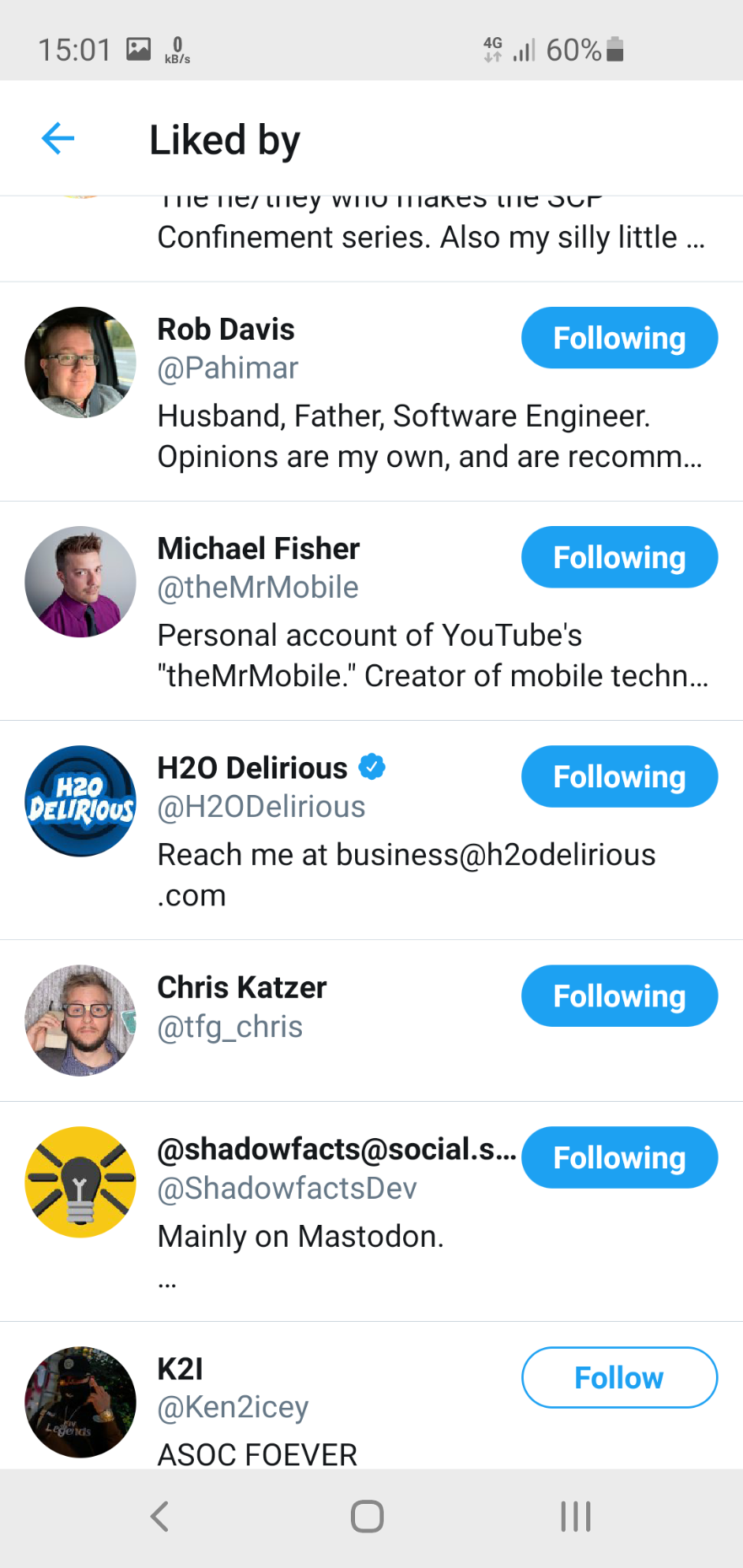This screenshot has height=1568, width=743.
Task: Toggle Following for Michael Fisher
Action: coord(619,557)
